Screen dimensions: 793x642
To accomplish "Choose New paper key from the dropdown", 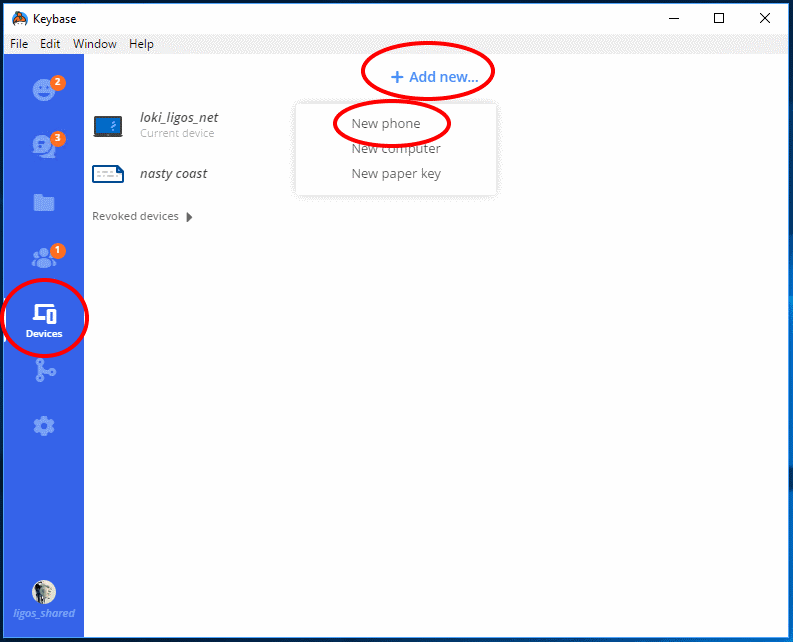I will pos(396,174).
